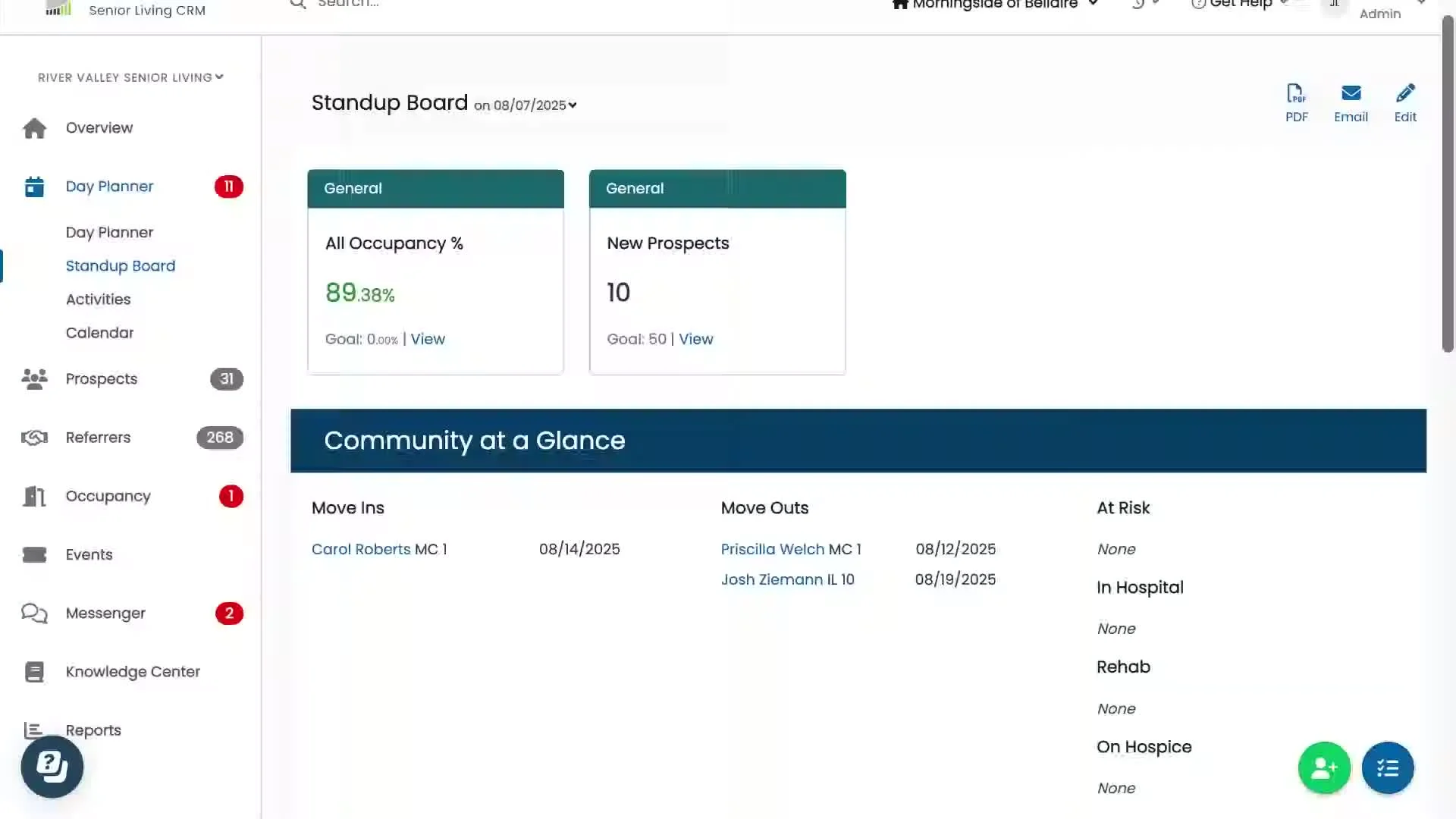Image resolution: width=1456 pixels, height=819 pixels.
Task: Click View link under New Prospects
Action: (x=695, y=339)
